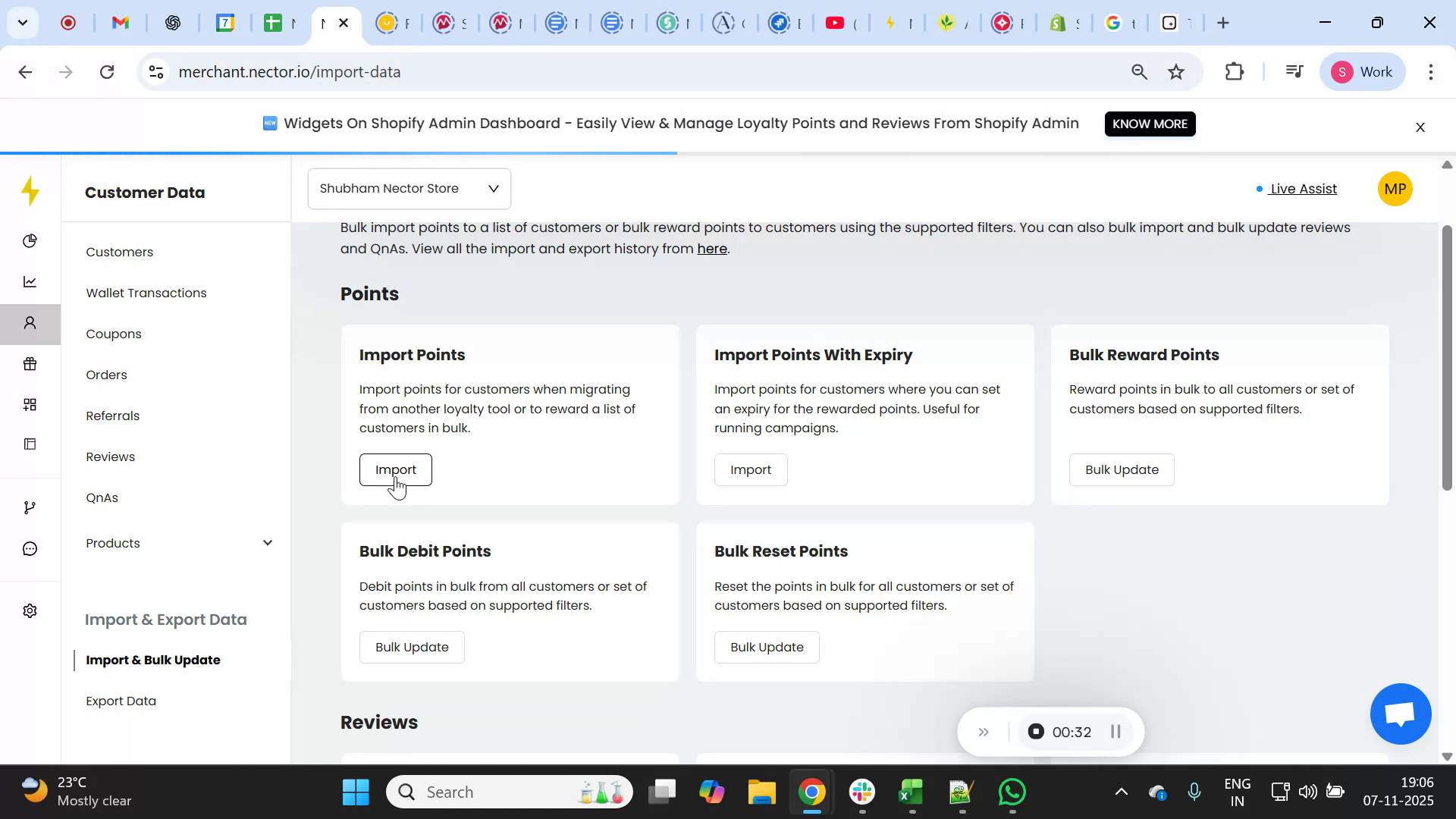1456x819 pixels.
Task: Click the widgets layout icon in sidebar
Action: coord(30,444)
